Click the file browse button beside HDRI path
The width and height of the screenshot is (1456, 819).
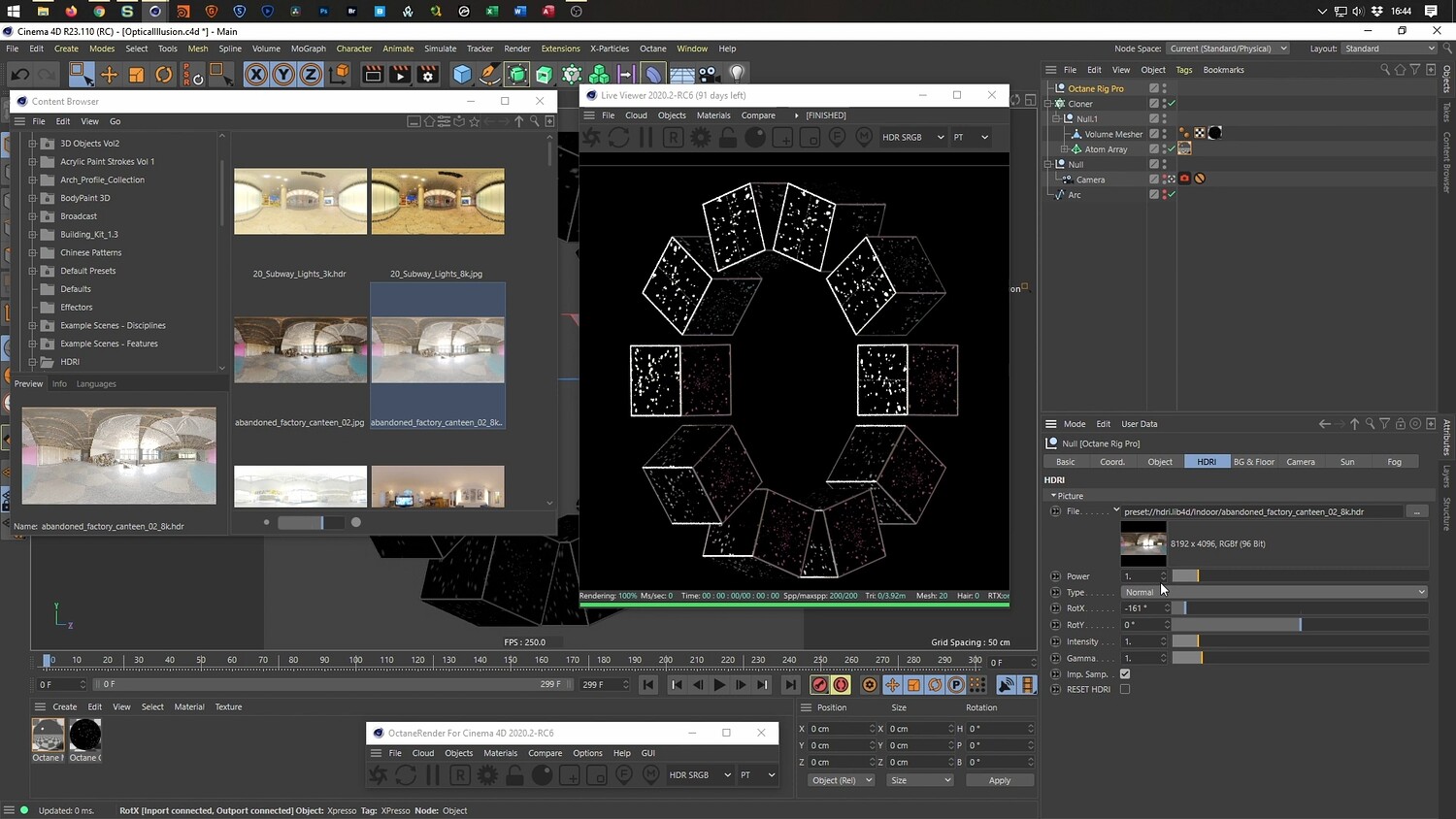tap(1417, 511)
